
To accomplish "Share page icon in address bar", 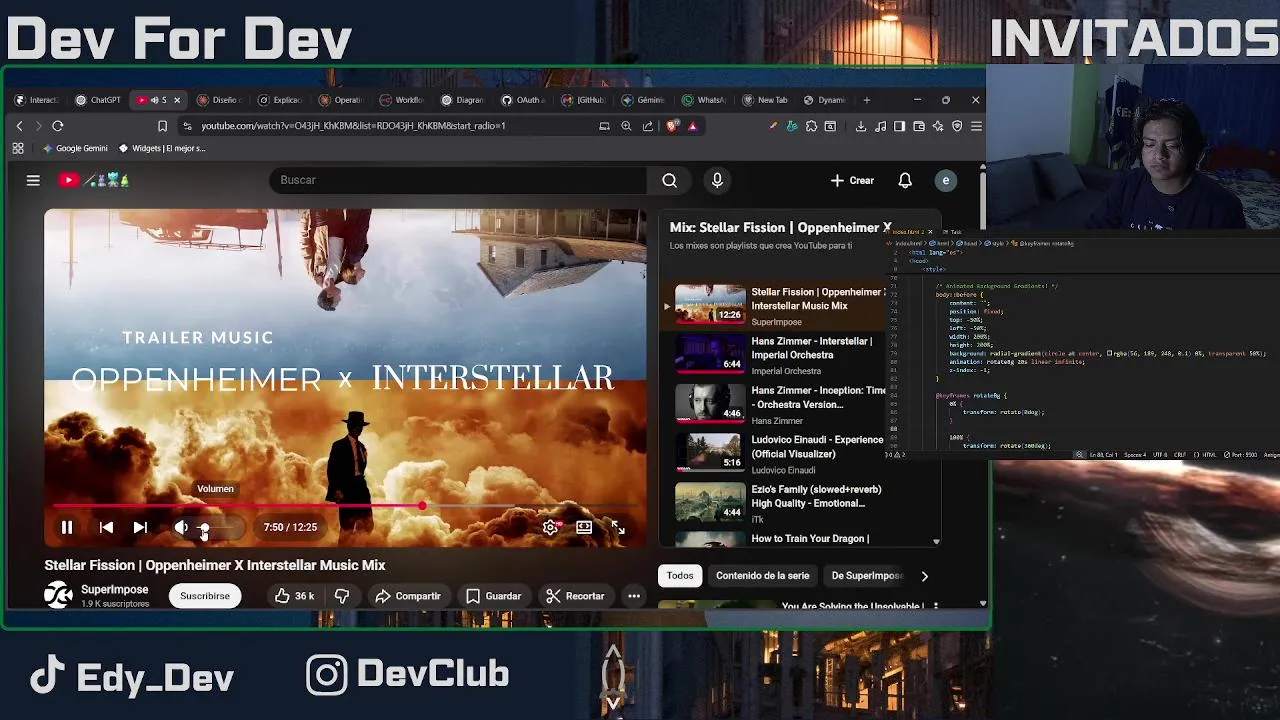I will pyautogui.click(x=648, y=126).
